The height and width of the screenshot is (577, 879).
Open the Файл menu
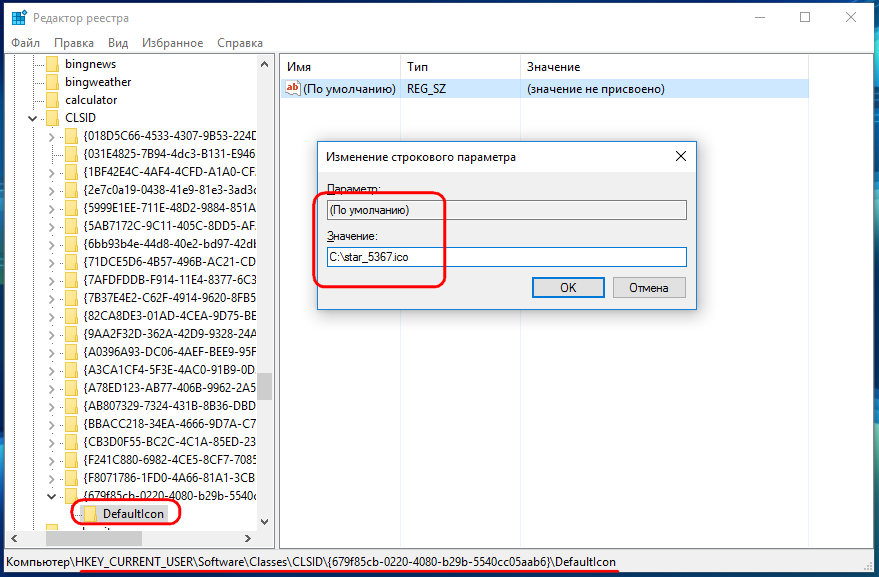point(25,43)
